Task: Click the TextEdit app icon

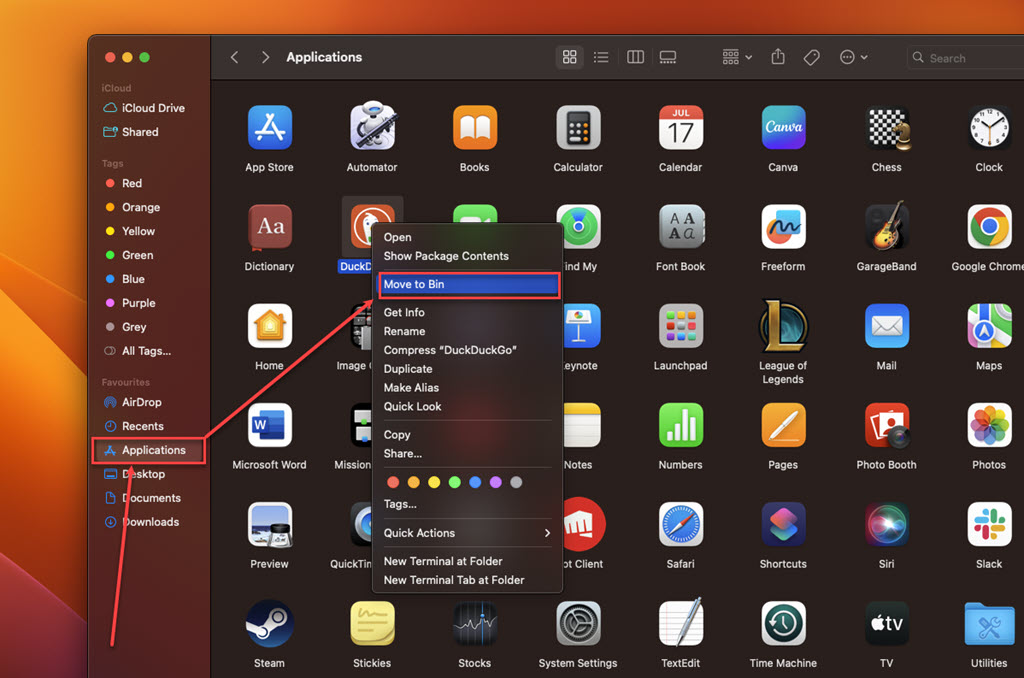Action: coord(680,622)
